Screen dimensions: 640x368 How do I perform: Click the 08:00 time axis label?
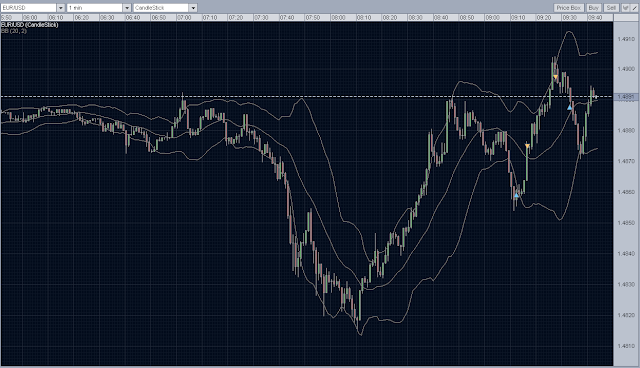click(338, 18)
